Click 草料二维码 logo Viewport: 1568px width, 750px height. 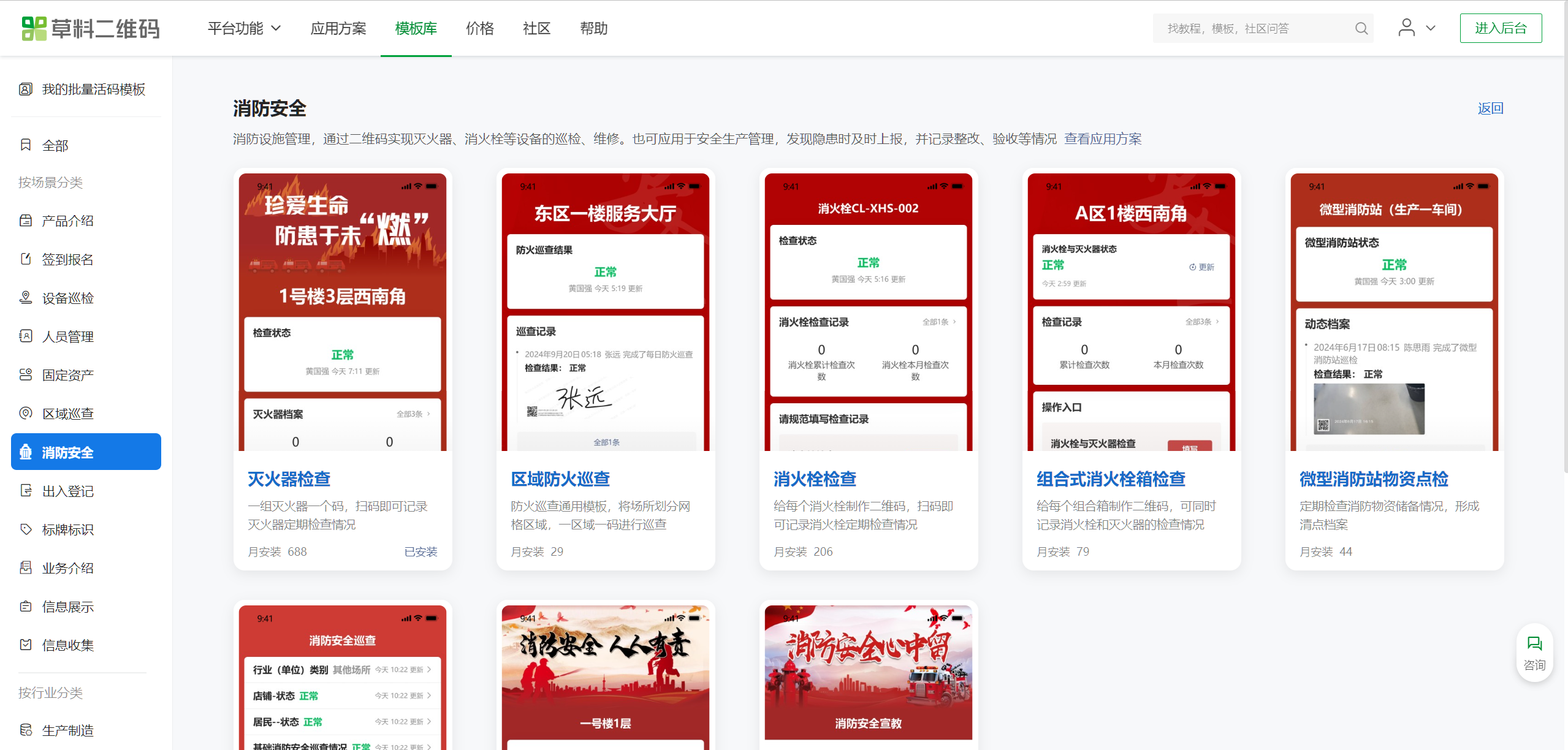pyautogui.click(x=91, y=28)
